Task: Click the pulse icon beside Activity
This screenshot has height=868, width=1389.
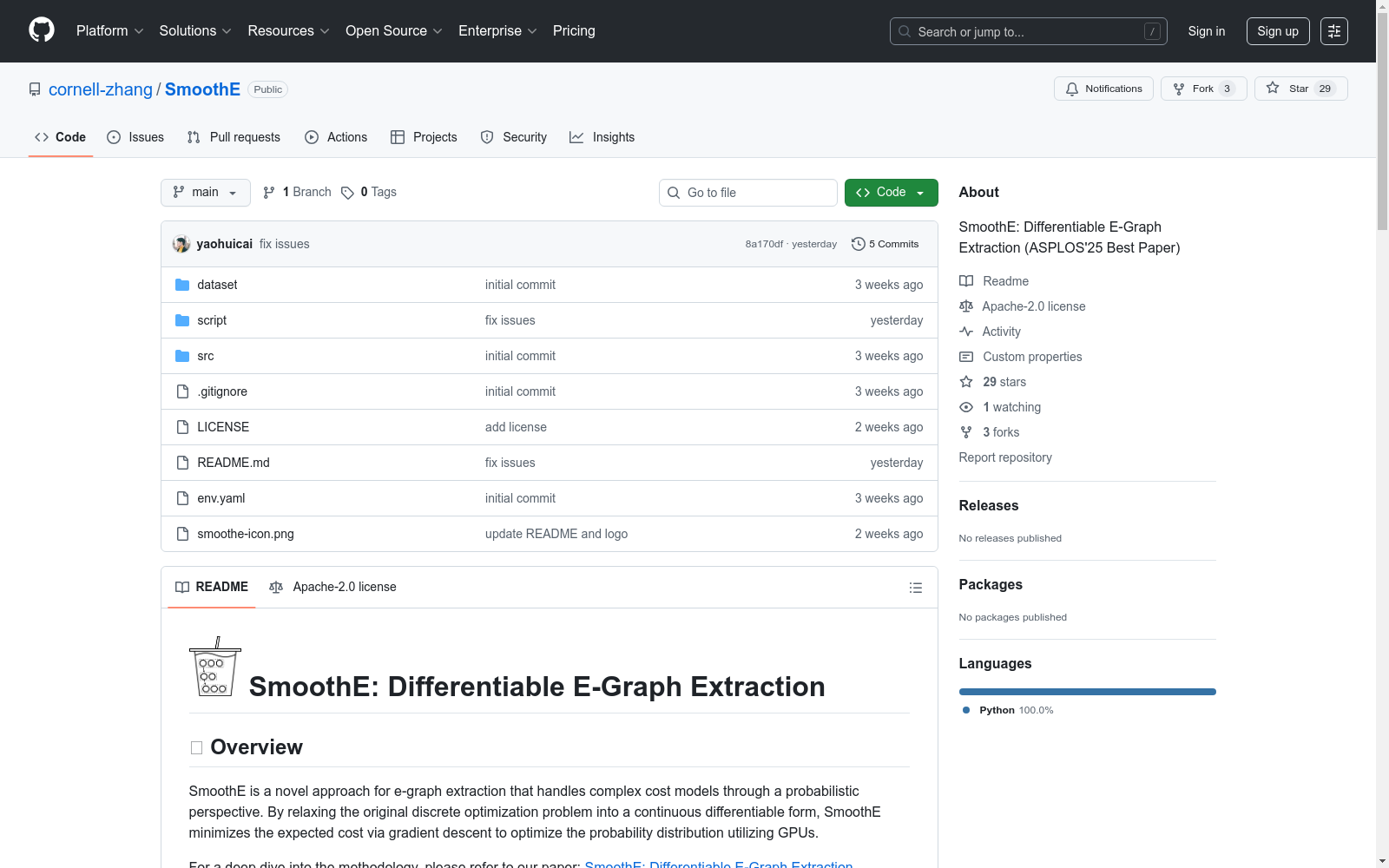Action: (966, 332)
